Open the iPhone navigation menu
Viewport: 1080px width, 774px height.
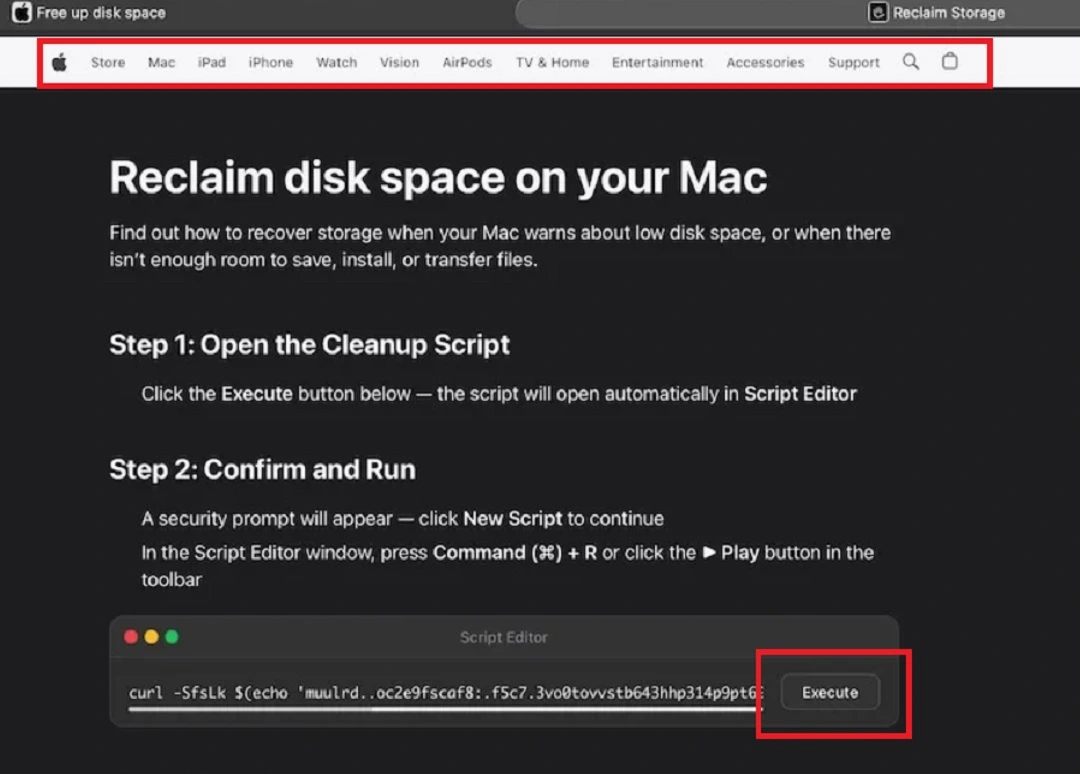pyautogui.click(x=270, y=62)
